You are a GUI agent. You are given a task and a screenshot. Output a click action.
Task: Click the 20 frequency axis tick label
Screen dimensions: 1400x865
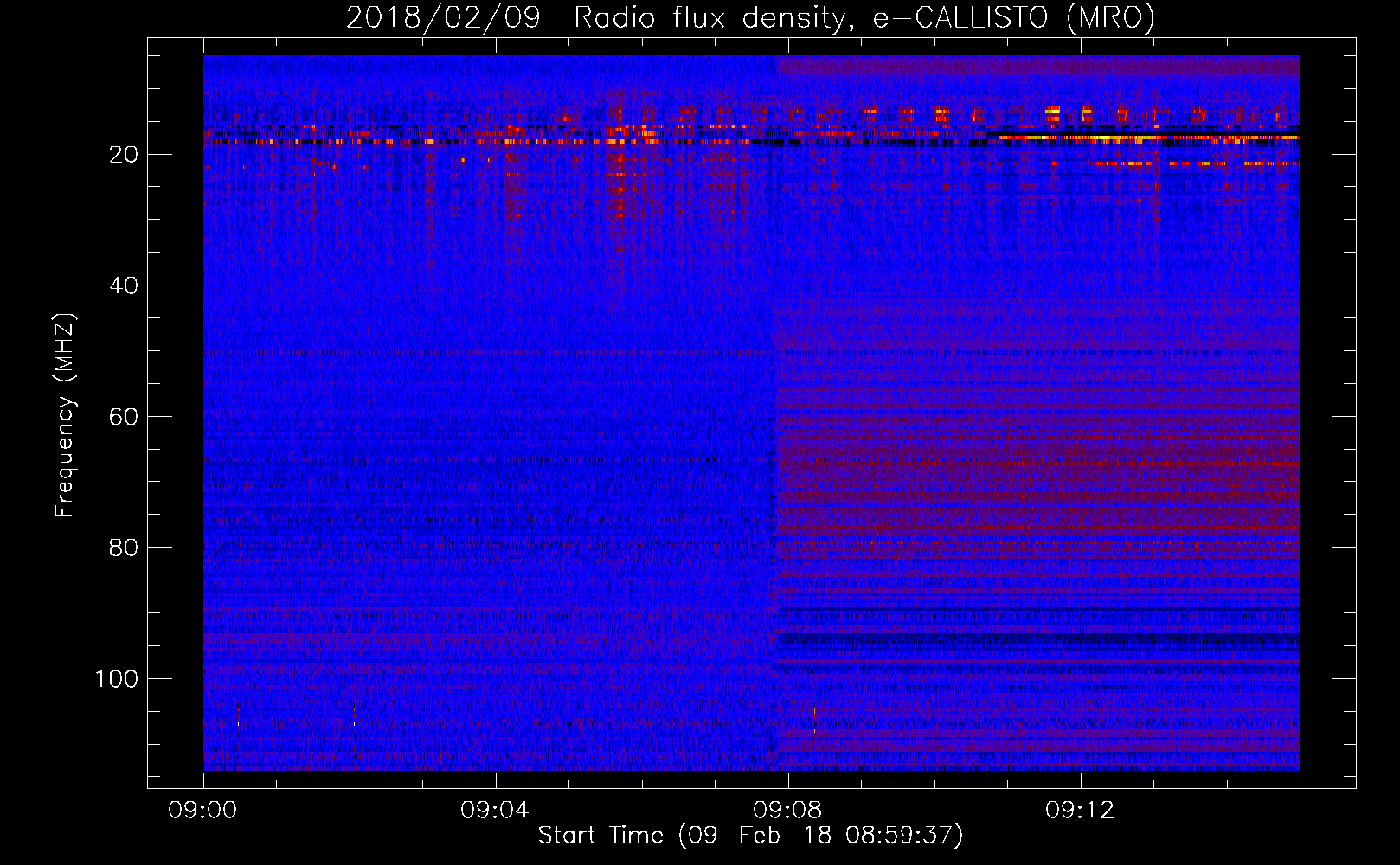click(x=124, y=155)
